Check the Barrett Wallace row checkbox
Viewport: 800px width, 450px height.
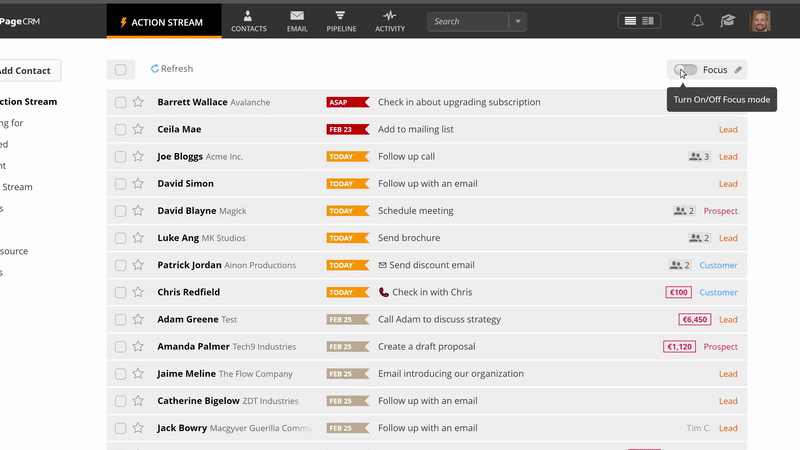point(120,102)
